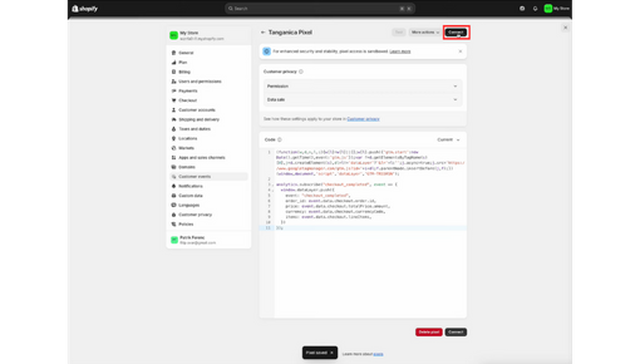Follow the Customer privacy link
This screenshot has height=364, width=640.
point(363,119)
